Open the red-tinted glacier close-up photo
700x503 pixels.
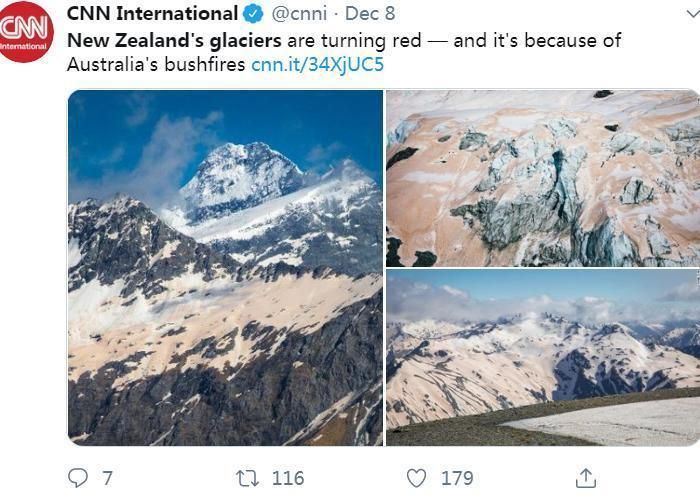pyautogui.click(x=542, y=178)
